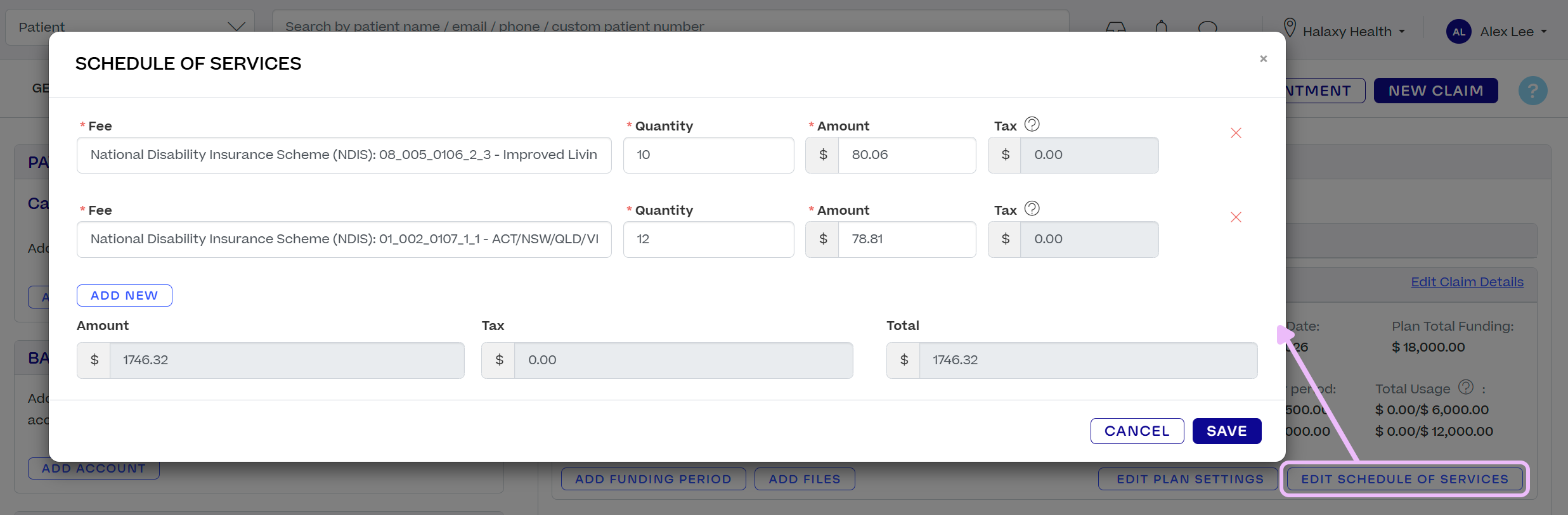Click the first row Tax field 0.00

(x=1089, y=155)
